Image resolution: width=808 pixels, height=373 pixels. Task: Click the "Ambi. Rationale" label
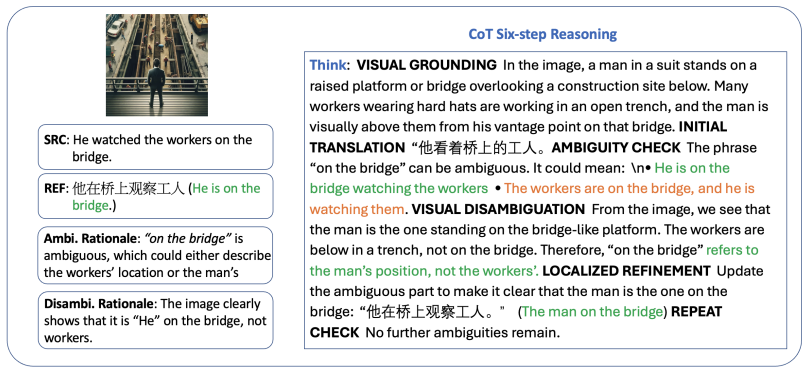point(92,239)
